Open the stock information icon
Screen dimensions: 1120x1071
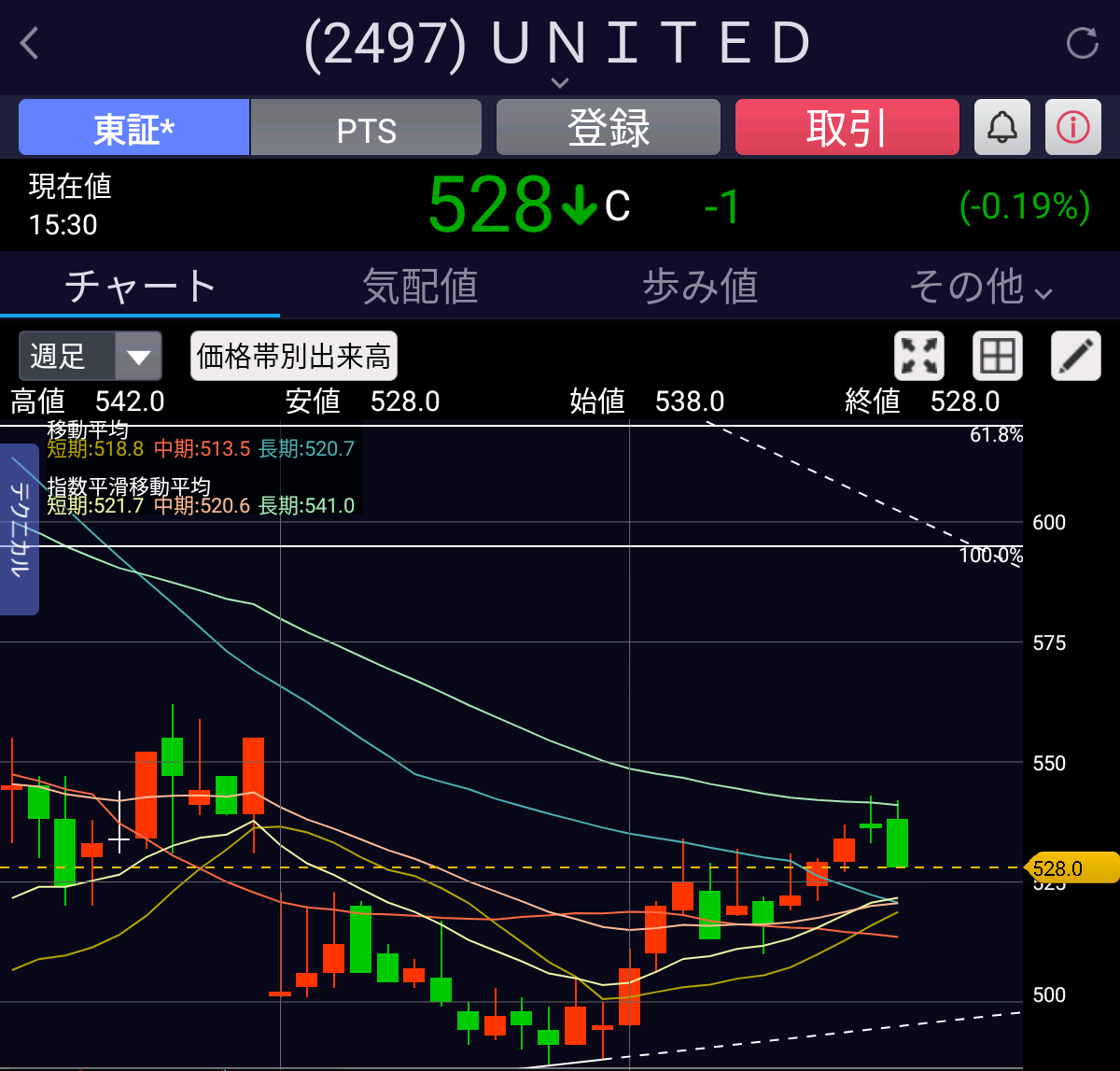pos(1072,127)
